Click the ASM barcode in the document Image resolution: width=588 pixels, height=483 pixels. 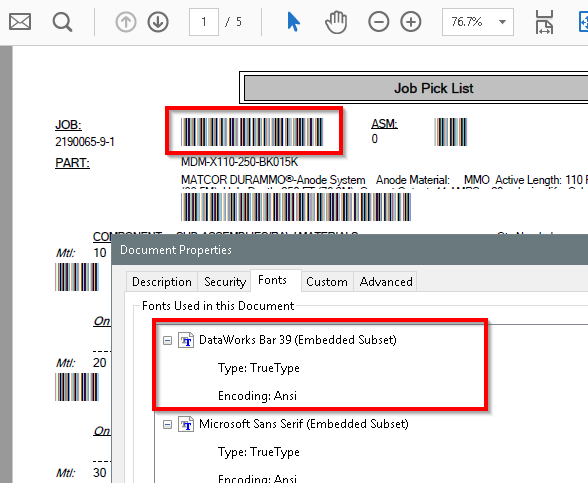coord(450,132)
